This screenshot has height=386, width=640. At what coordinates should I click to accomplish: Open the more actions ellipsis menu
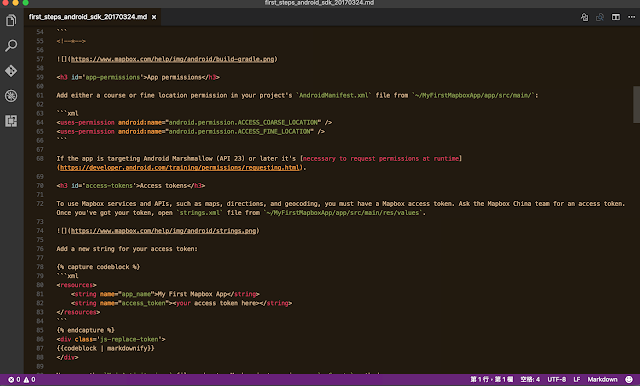tap(631, 17)
